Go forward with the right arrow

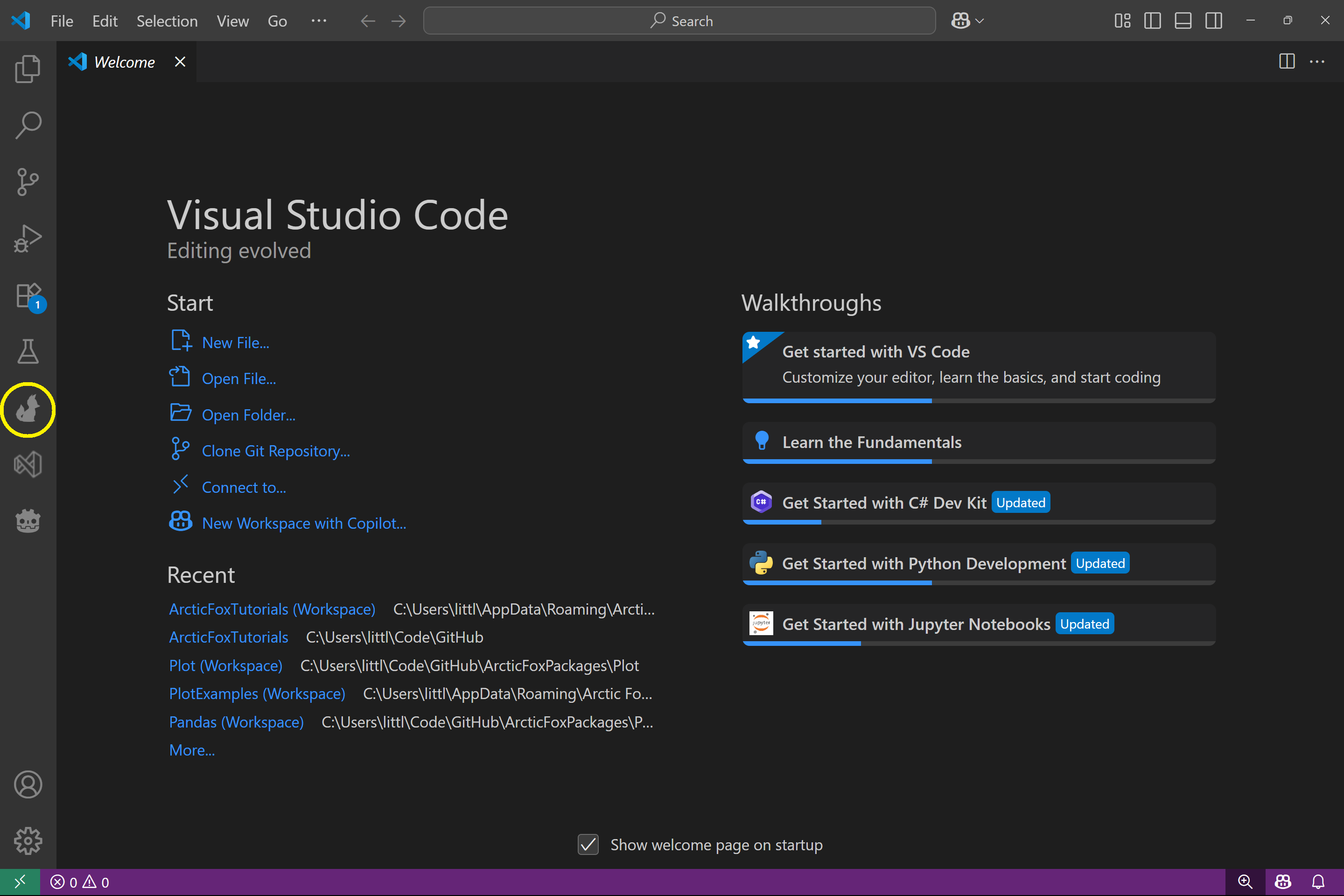click(399, 21)
